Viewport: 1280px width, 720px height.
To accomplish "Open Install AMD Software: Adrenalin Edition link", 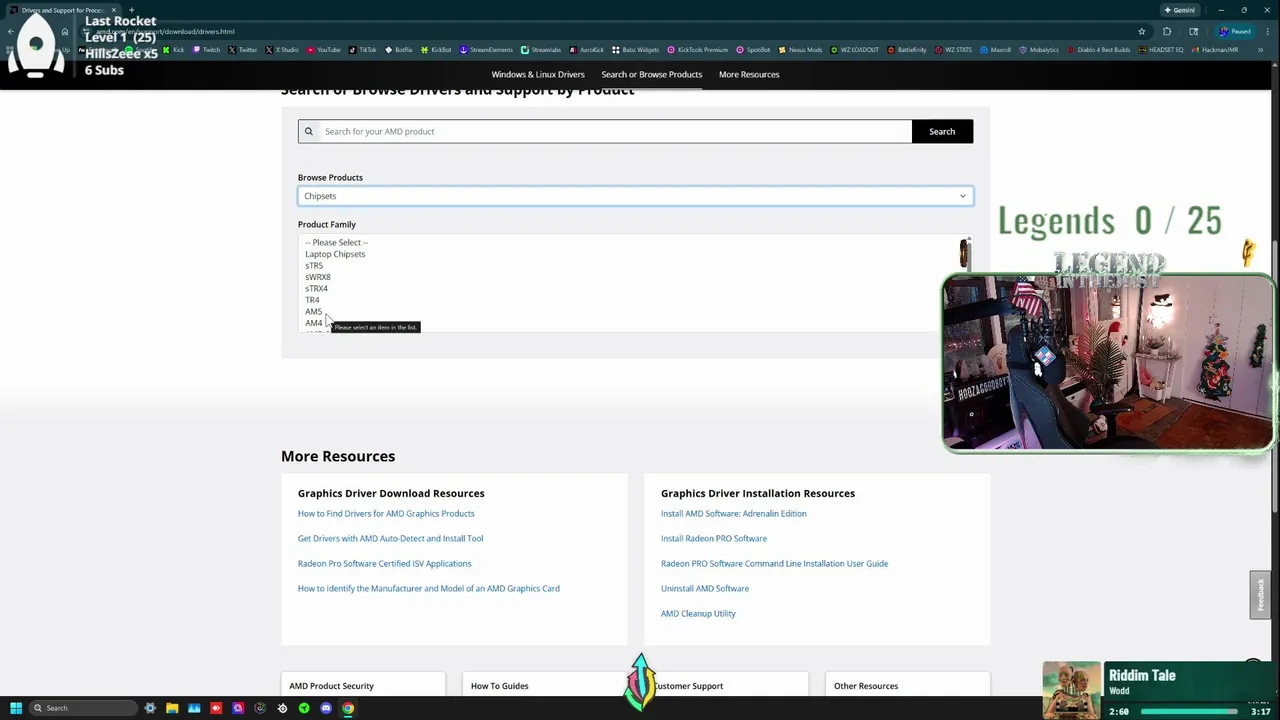I will coord(734,513).
